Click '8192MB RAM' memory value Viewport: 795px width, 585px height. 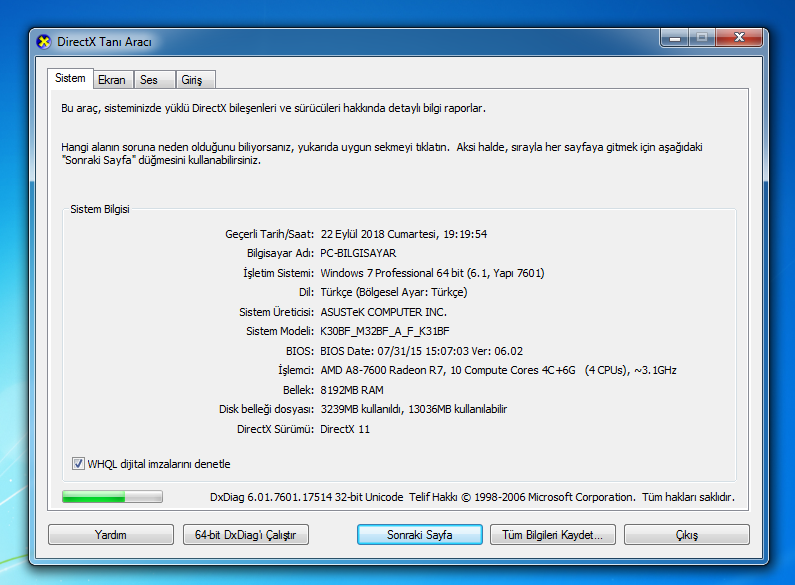(x=352, y=390)
